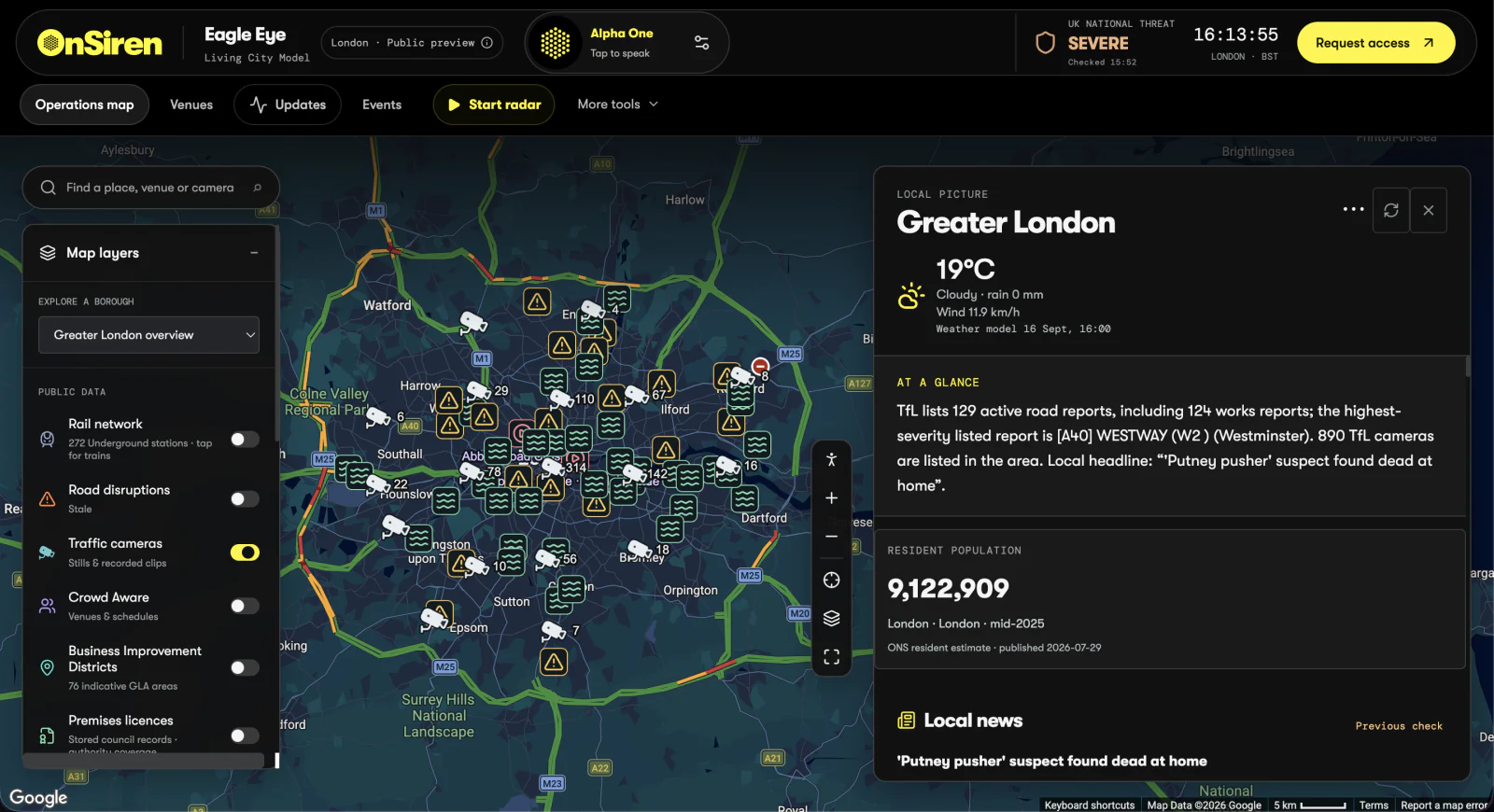The width and height of the screenshot is (1494, 812).
Task: Open Street View pegman on map
Action: (831, 459)
